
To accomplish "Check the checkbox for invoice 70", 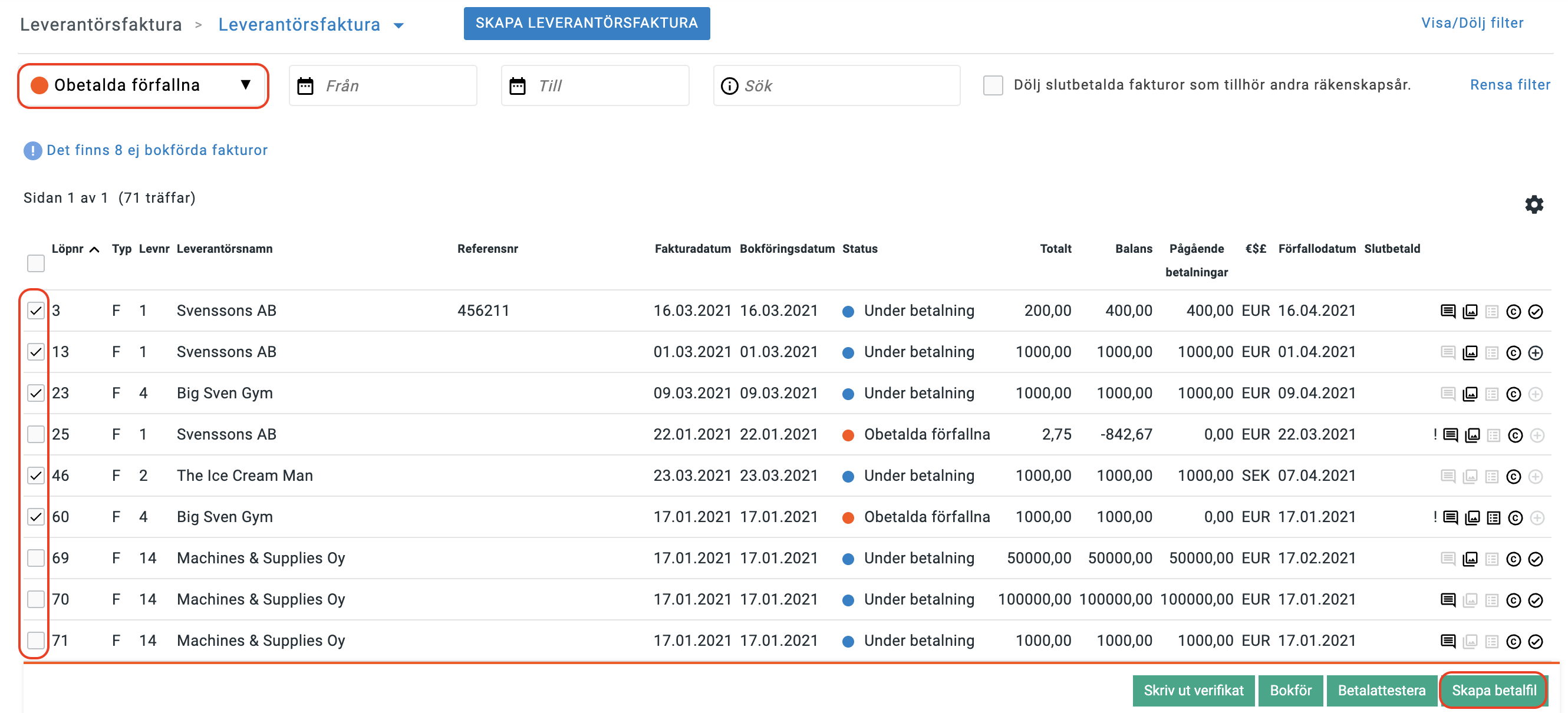I will tap(36, 599).
